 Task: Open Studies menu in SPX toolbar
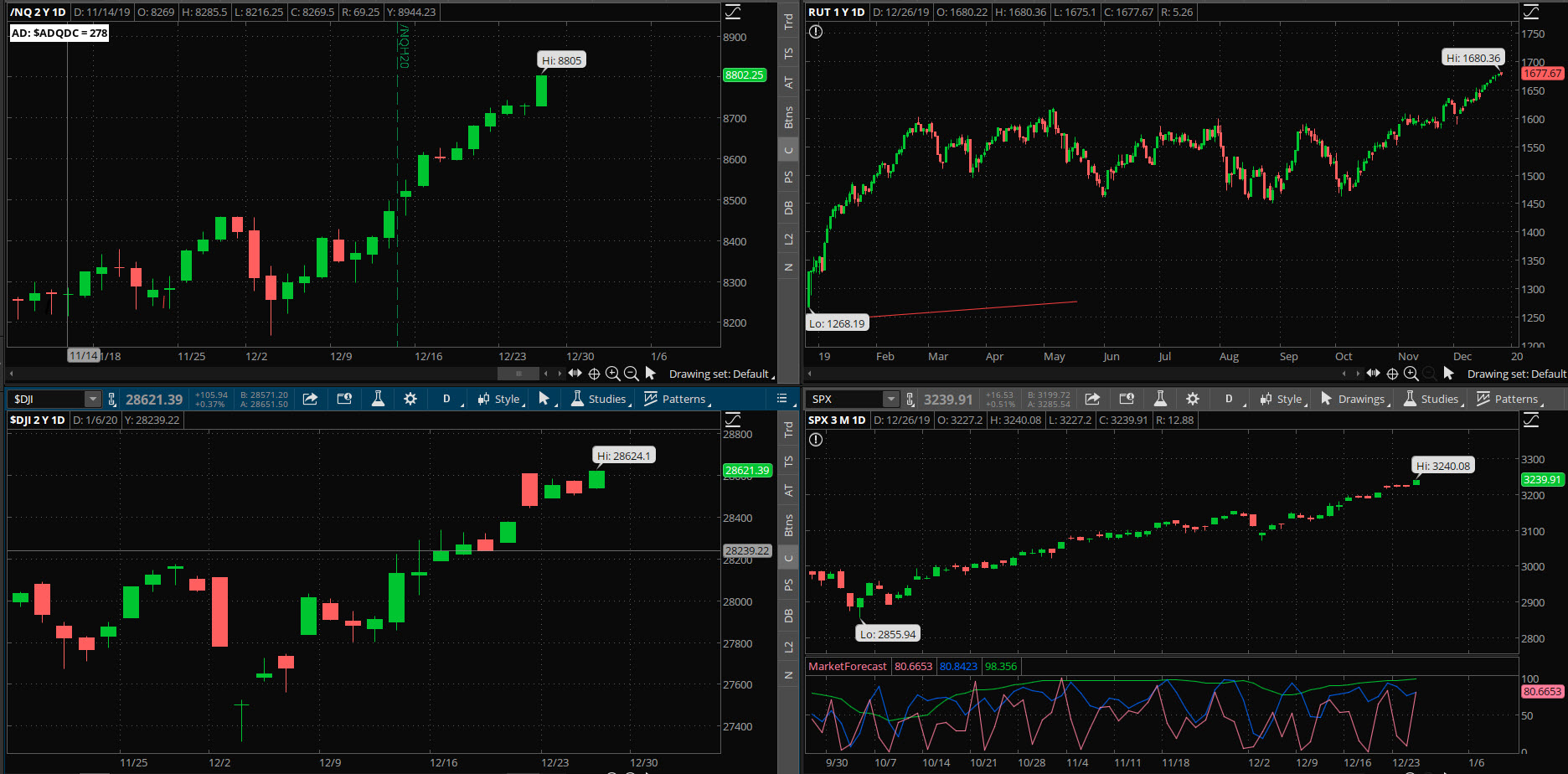pyautogui.click(x=1432, y=399)
